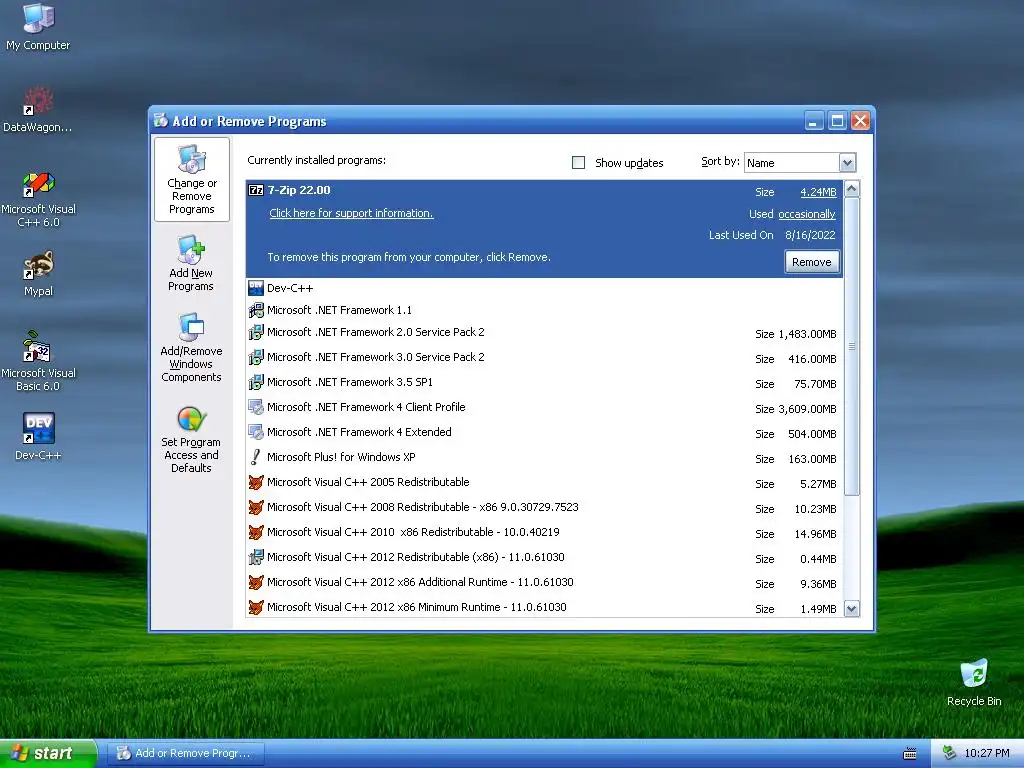Click the Safely Remove Hardware tray icon

pos(949,753)
